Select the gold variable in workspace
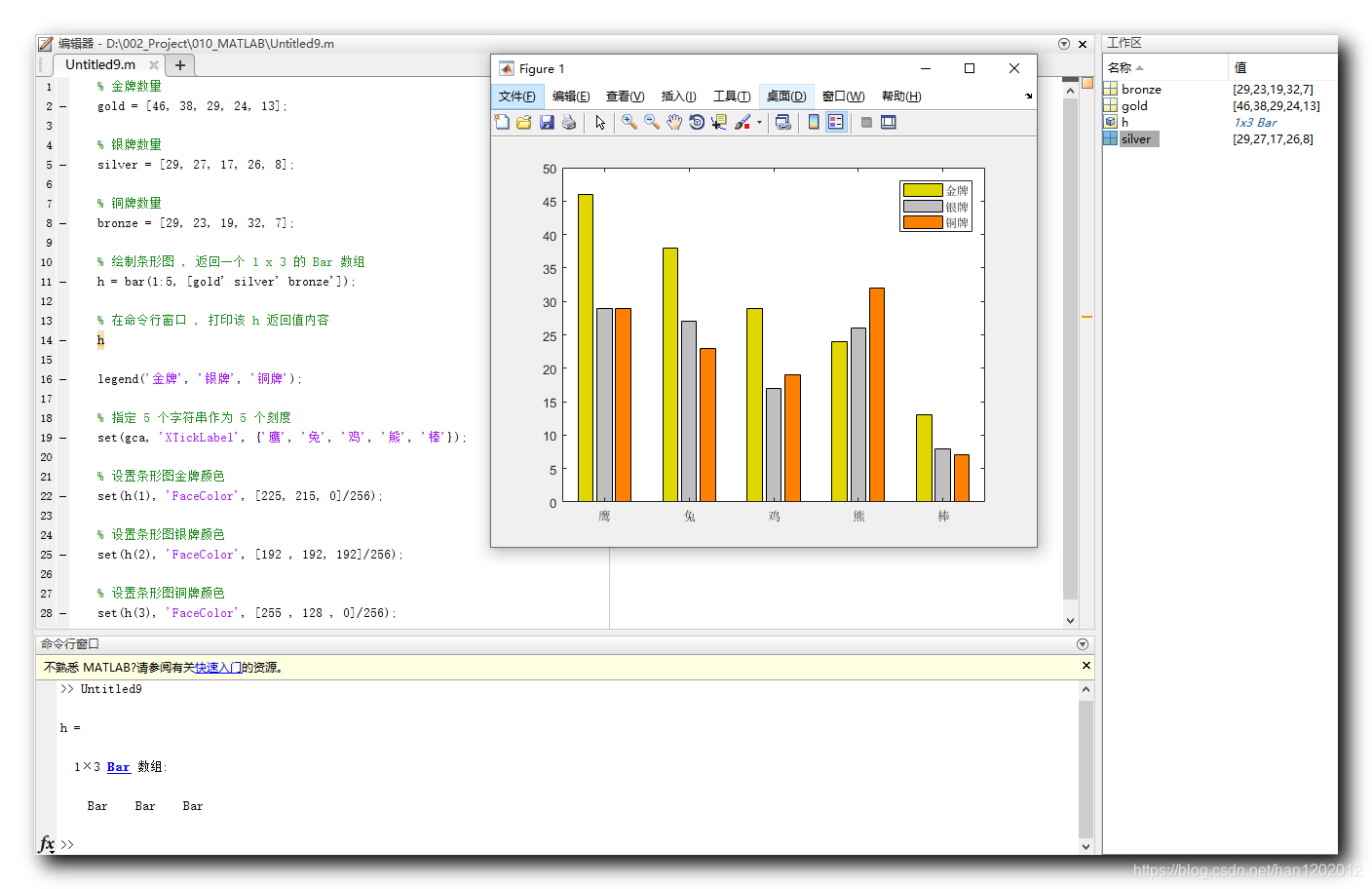This screenshot has width=1372, height=889. pyautogui.click(x=1134, y=105)
